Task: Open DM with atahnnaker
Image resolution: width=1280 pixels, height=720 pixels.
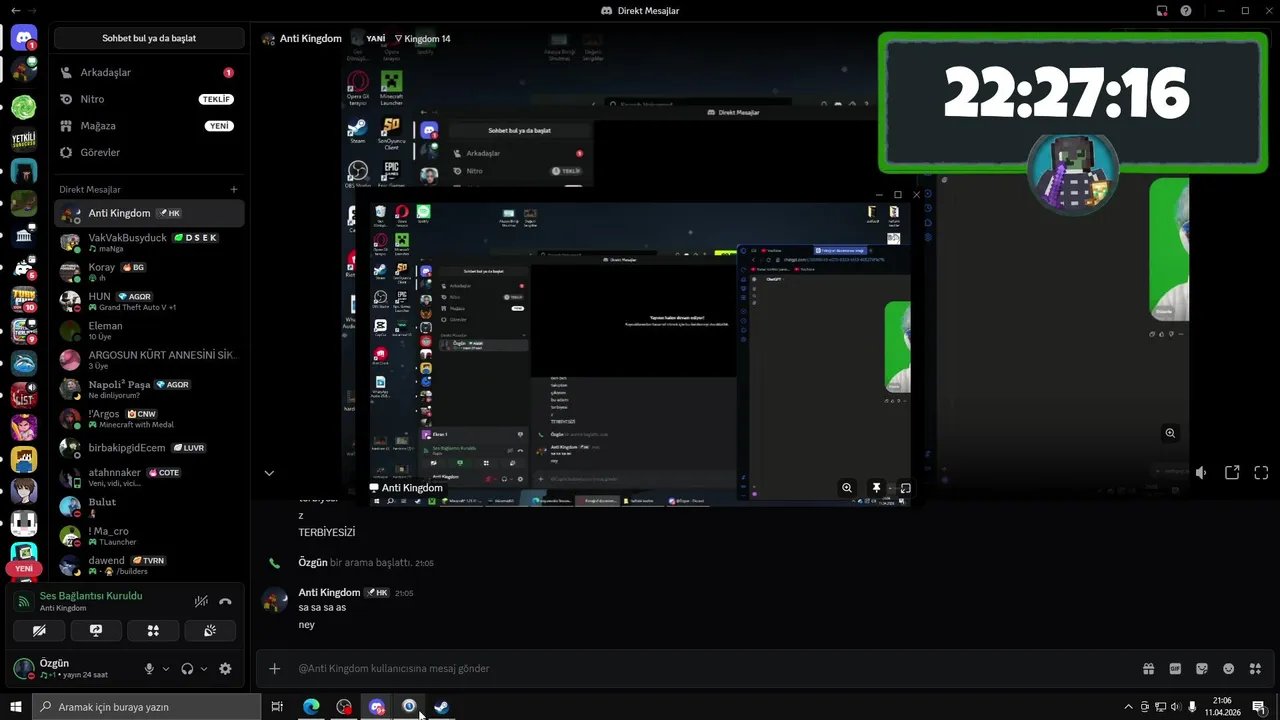Action: tap(149, 477)
